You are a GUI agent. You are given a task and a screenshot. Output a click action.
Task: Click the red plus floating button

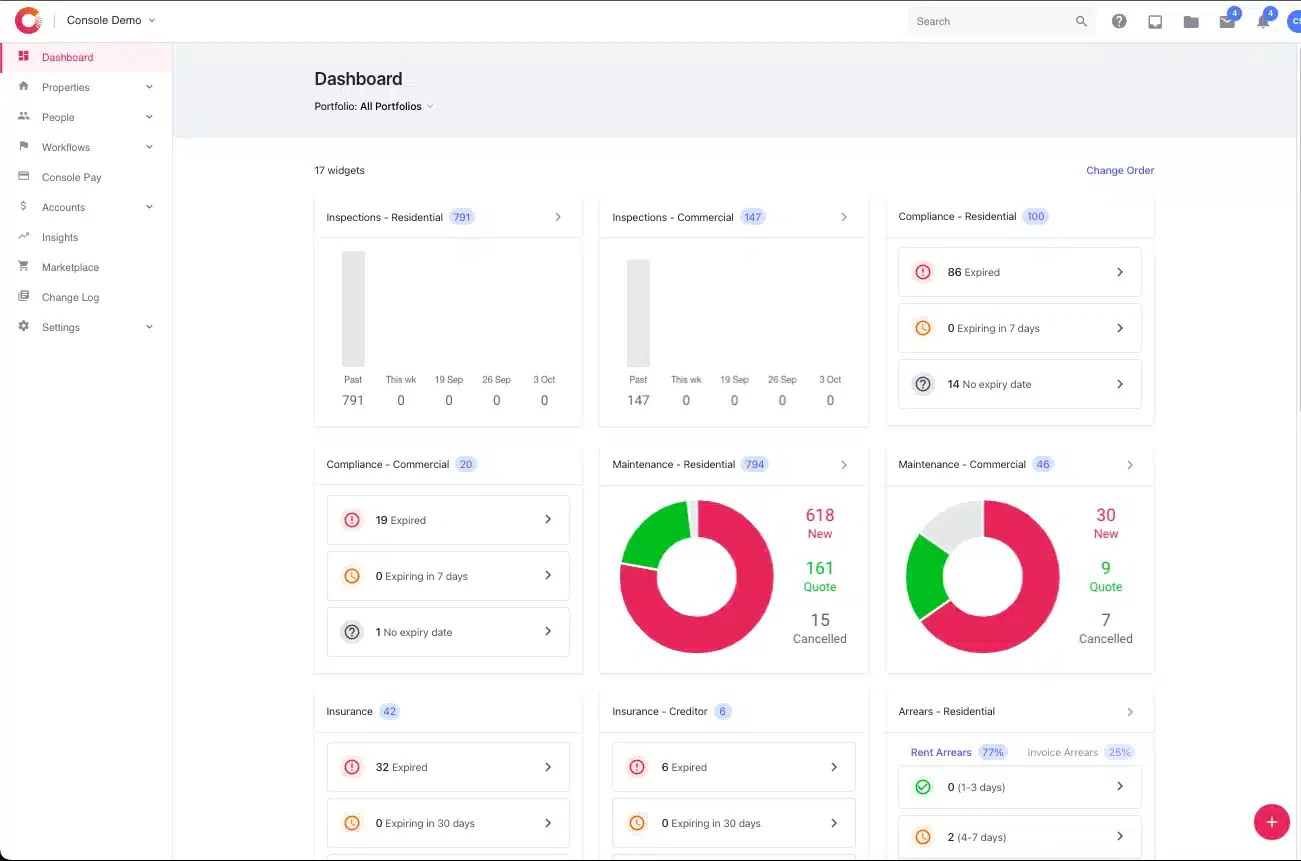[1271, 822]
